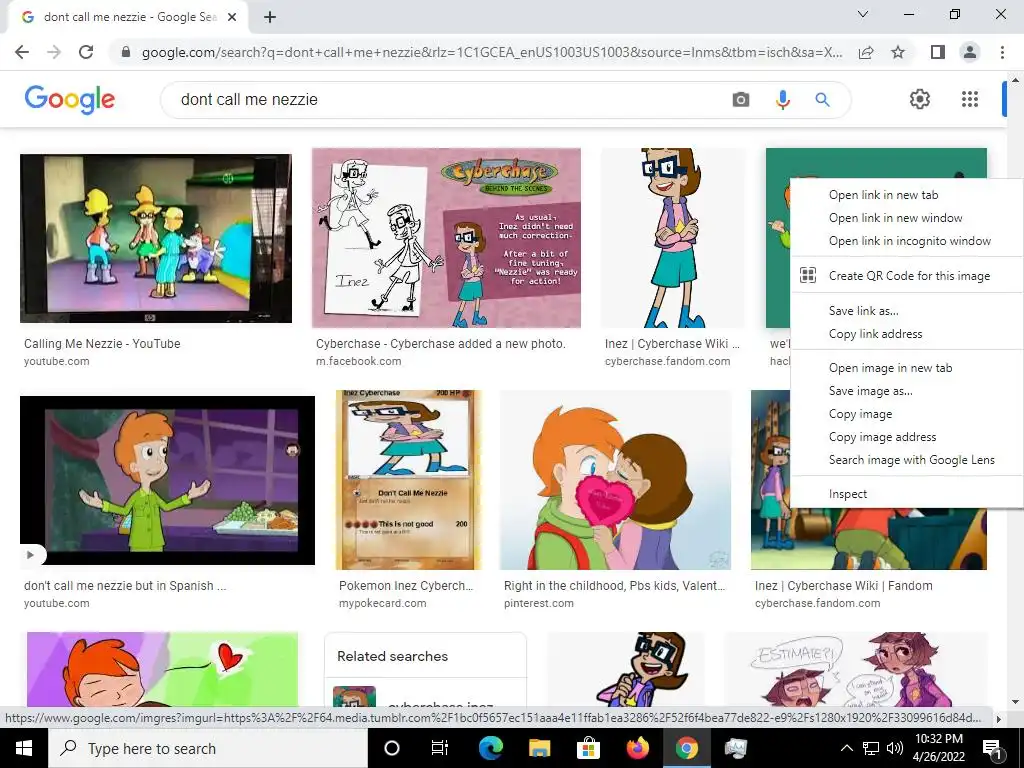
Task: Open 'don't call me nezzie but in Spanish' video thumbnail
Action: click(167, 480)
